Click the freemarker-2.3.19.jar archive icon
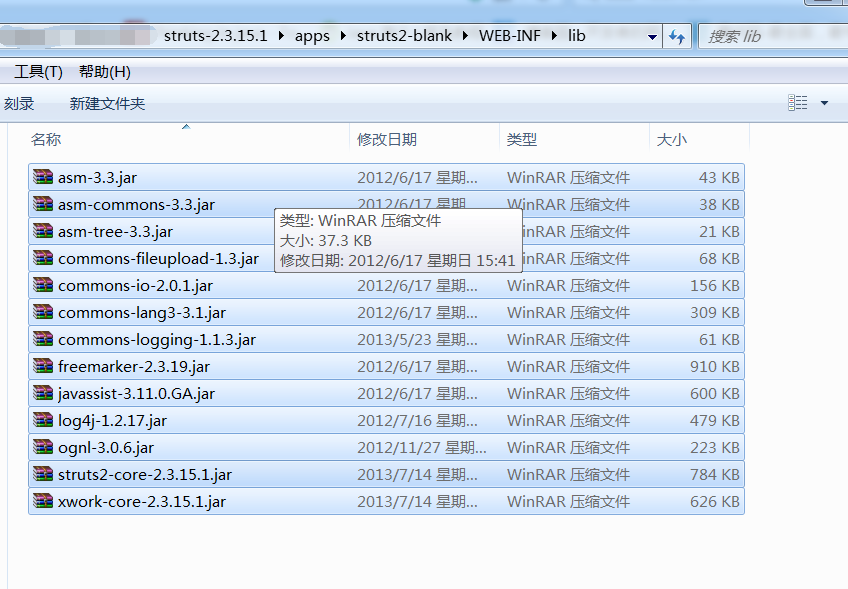Screen dimensions: 848x589 click(43, 366)
